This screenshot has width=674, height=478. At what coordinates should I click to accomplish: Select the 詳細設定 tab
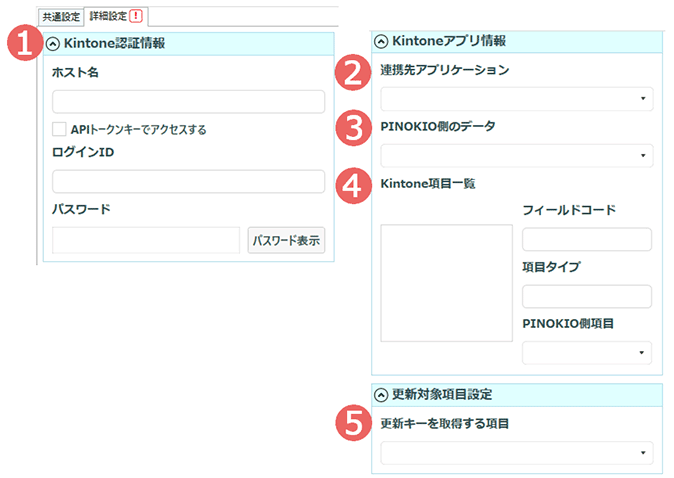116,16
